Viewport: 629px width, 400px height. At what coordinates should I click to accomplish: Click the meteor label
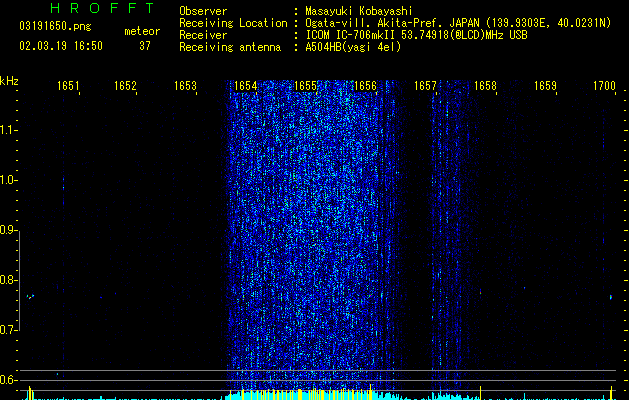142,31
